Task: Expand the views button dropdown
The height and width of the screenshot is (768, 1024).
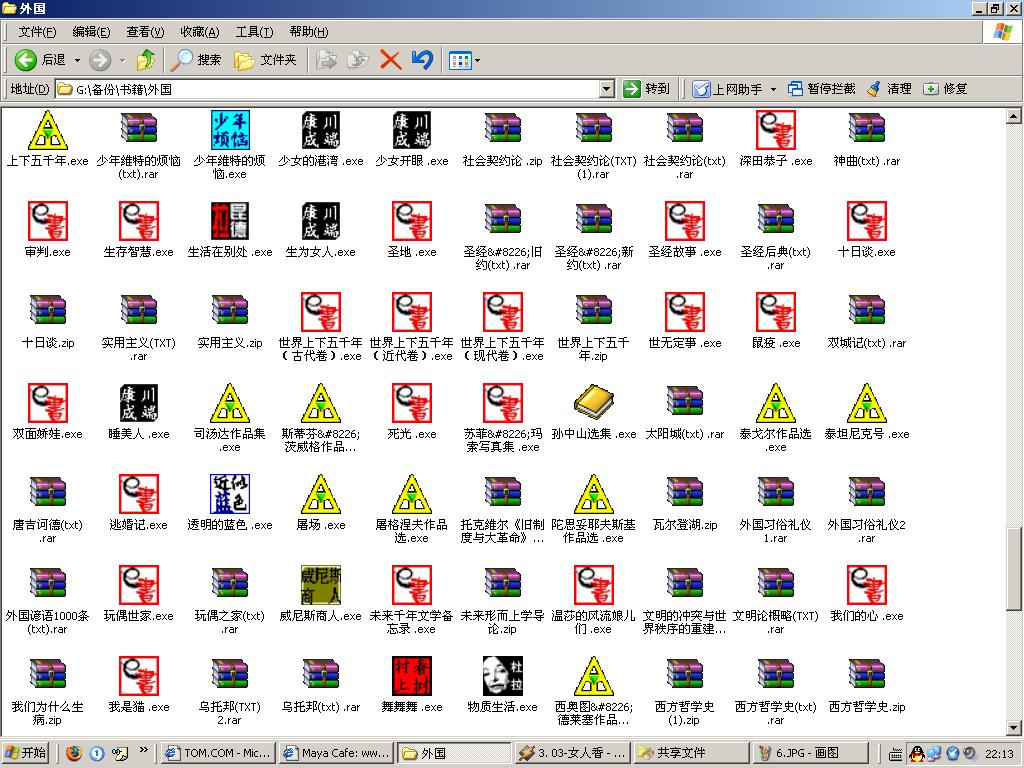Action: pos(477,61)
